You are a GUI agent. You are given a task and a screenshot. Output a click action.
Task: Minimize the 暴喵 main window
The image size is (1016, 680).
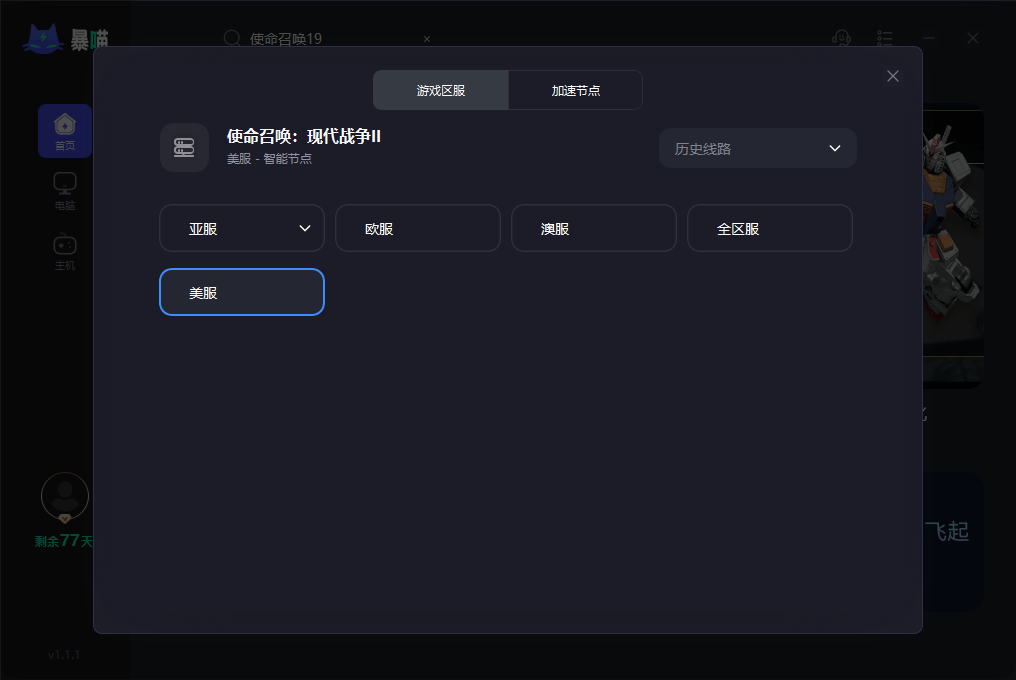[x=929, y=38]
